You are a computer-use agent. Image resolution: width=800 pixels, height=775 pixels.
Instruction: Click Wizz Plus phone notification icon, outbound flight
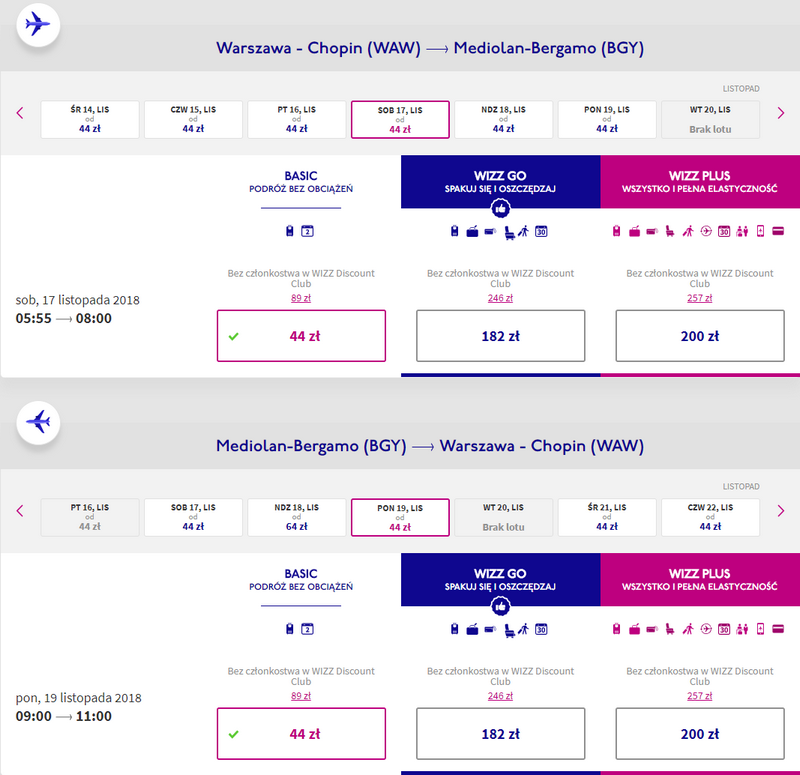coord(760,231)
